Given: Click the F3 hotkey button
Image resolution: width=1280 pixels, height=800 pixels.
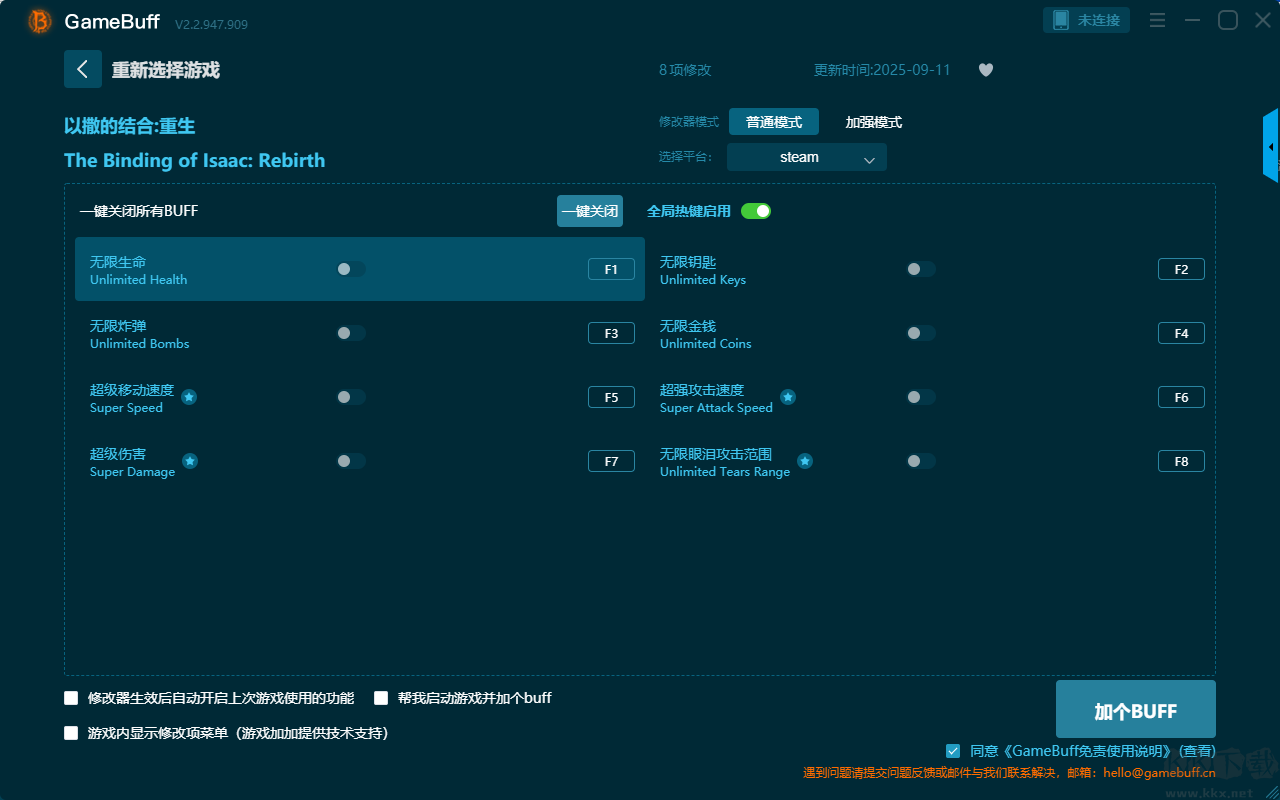Looking at the screenshot, I should [x=611, y=333].
